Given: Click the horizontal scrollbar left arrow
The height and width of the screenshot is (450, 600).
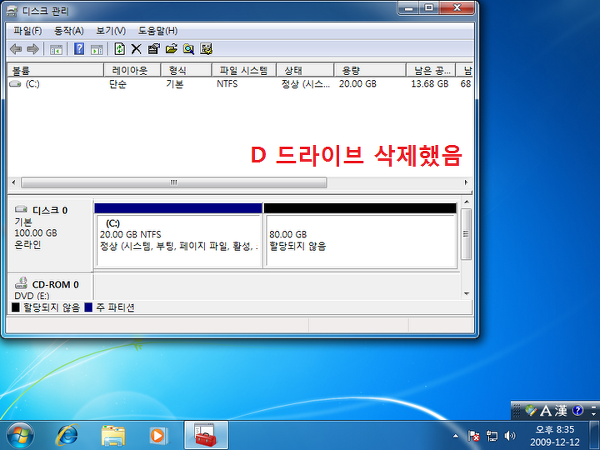Looking at the screenshot, I should point(13,183).
